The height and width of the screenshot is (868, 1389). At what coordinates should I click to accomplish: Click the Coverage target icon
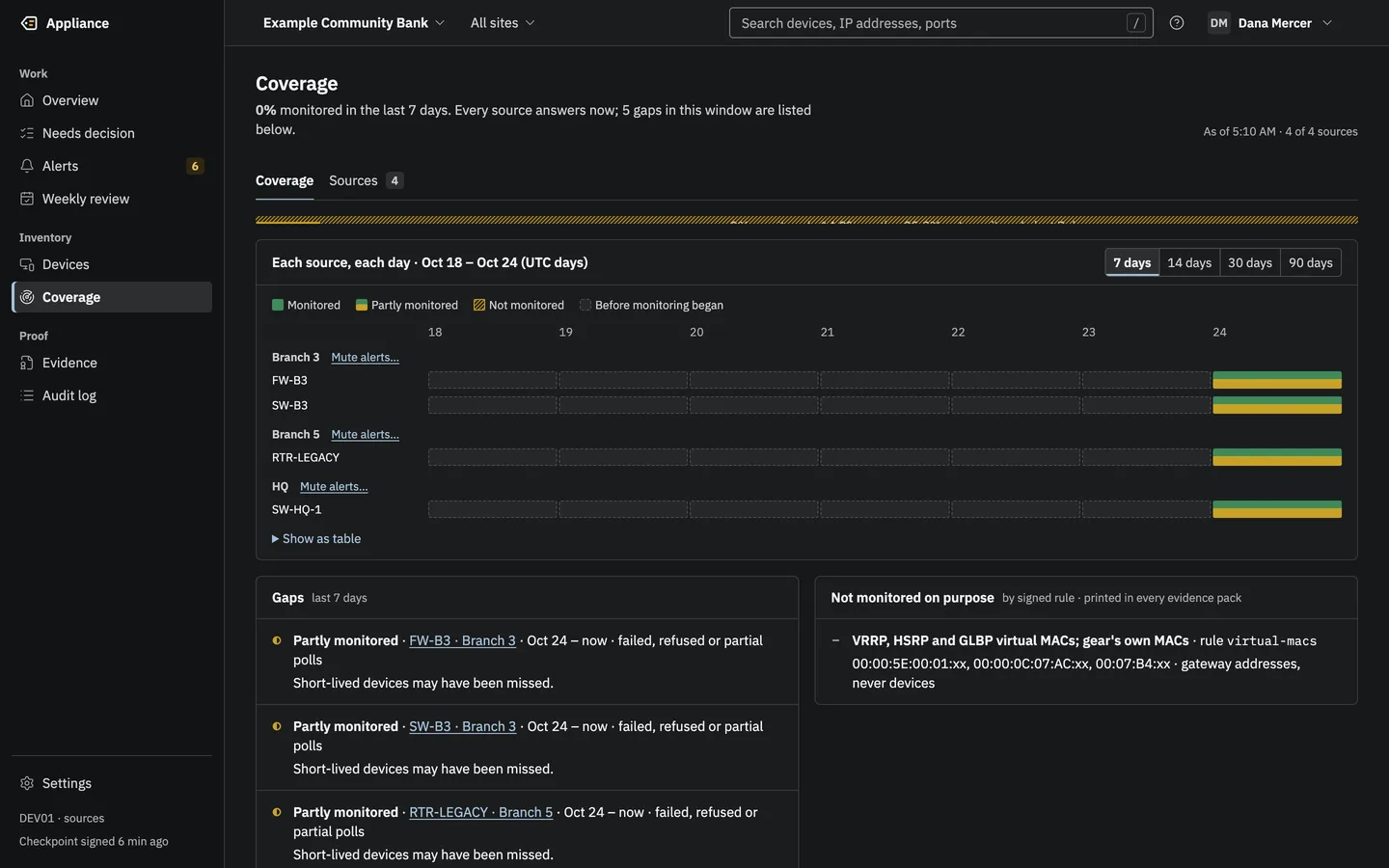(27, 297)
